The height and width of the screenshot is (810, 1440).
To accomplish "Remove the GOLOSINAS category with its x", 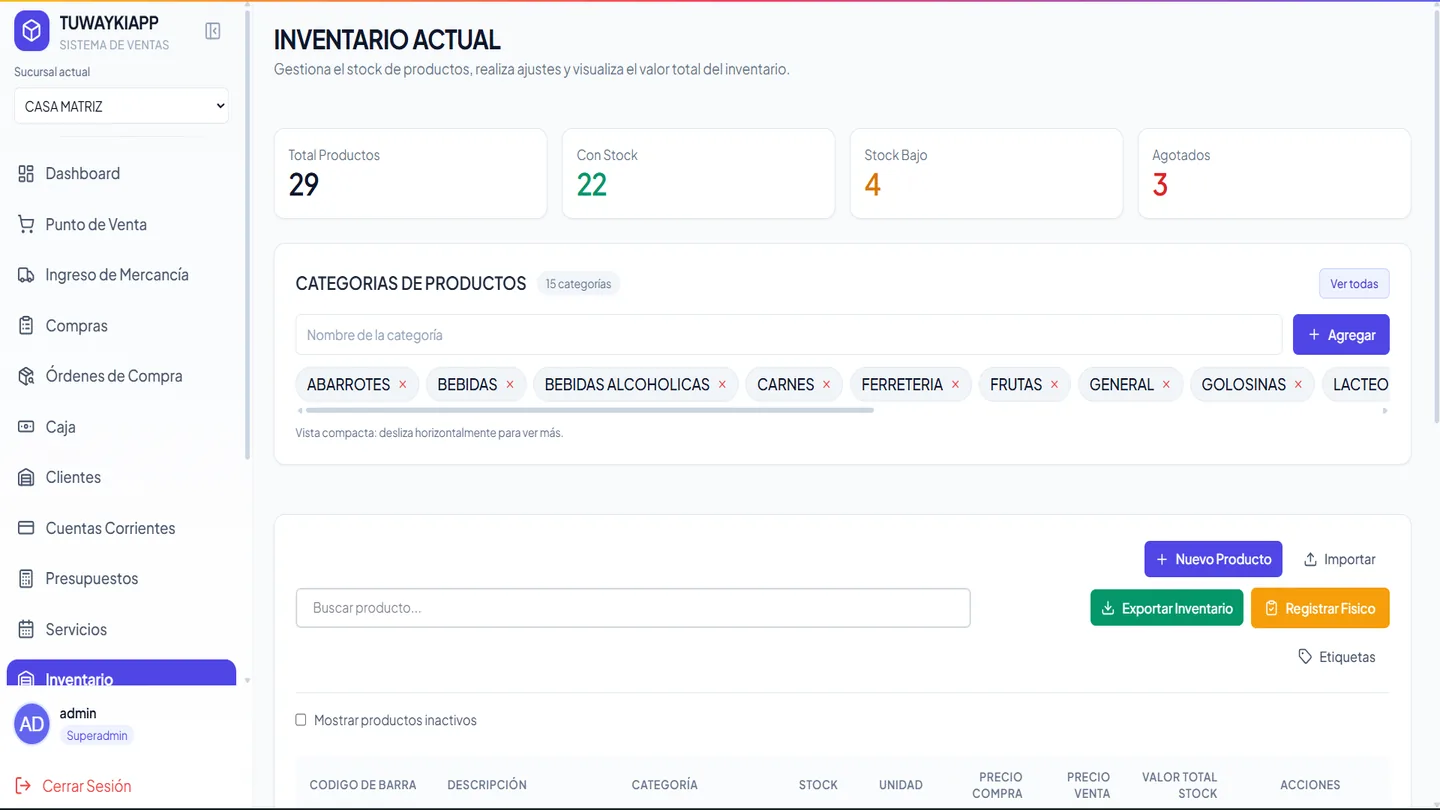I will click(x=1298, y=384).
